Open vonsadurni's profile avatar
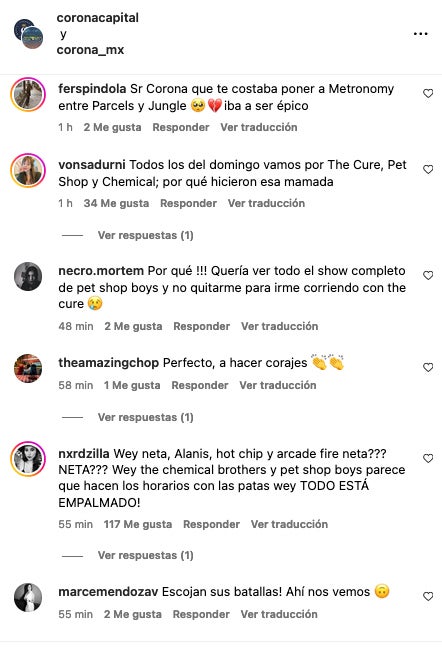The height and width of the screenshot is (654, 442). 28,170
